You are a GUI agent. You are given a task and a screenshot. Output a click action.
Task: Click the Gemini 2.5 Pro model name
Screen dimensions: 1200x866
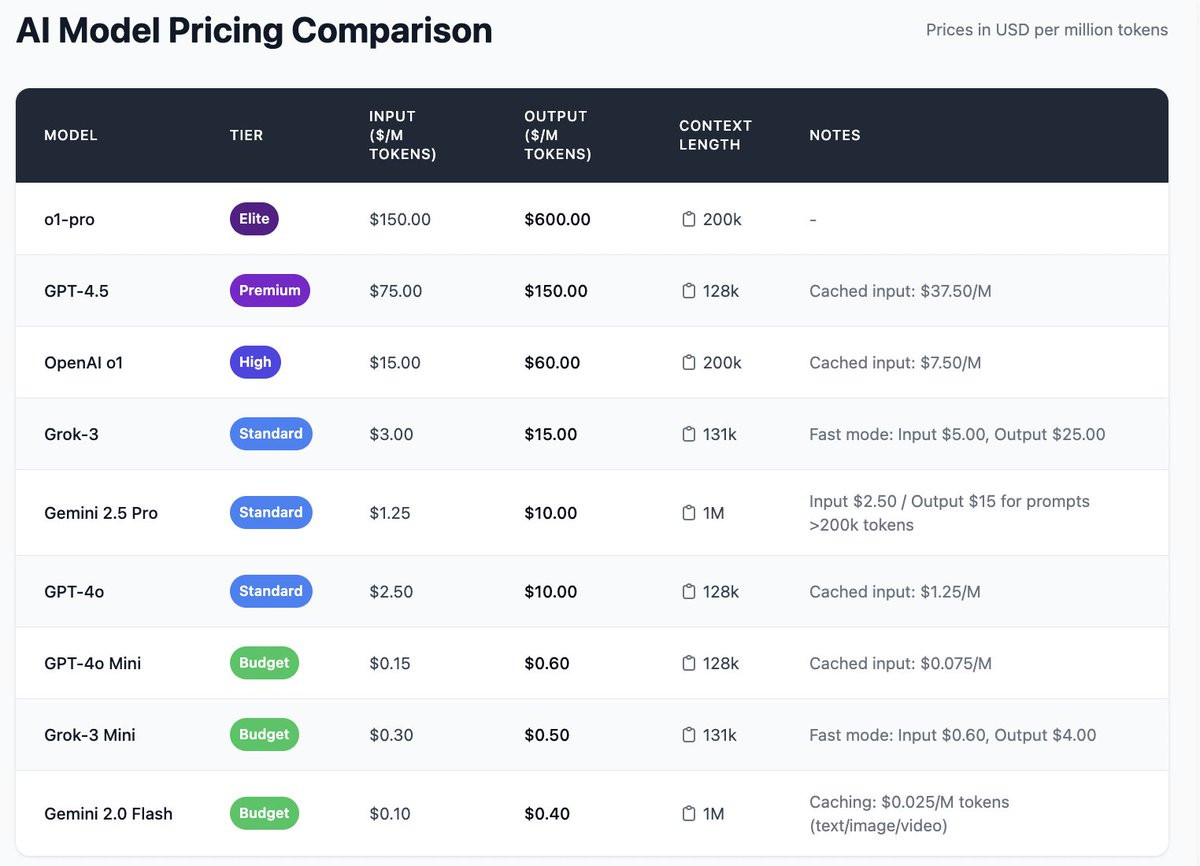coord(101,513)
